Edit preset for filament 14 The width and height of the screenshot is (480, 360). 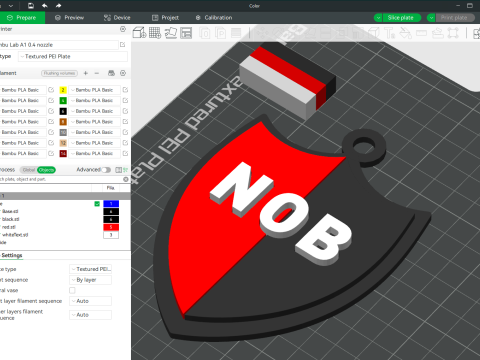point(125,153)
